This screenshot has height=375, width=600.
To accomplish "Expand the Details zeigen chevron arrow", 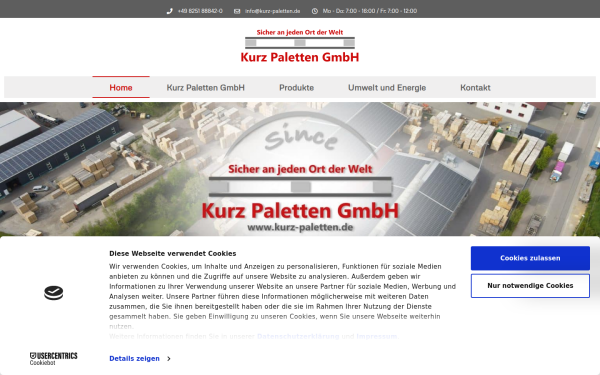I will point(169,359).
